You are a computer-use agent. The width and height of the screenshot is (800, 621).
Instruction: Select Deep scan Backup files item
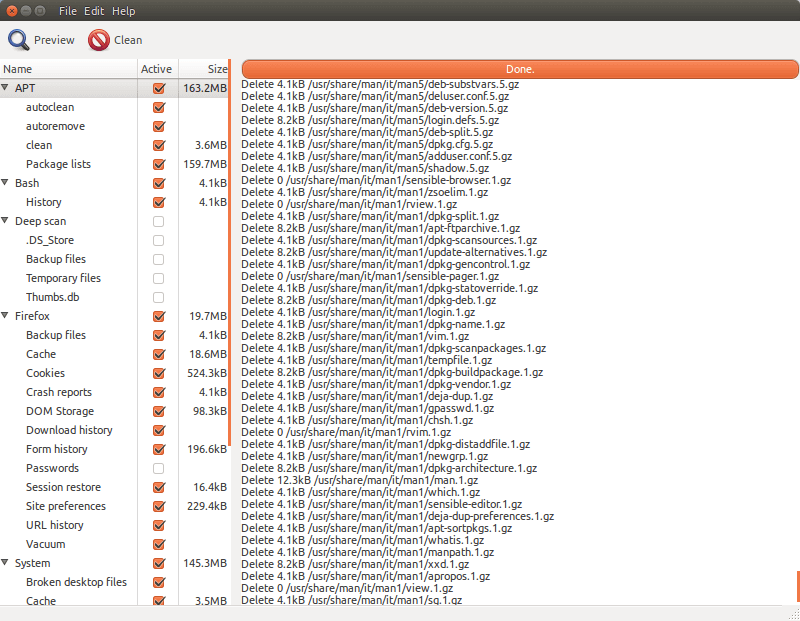click(56, 259)
